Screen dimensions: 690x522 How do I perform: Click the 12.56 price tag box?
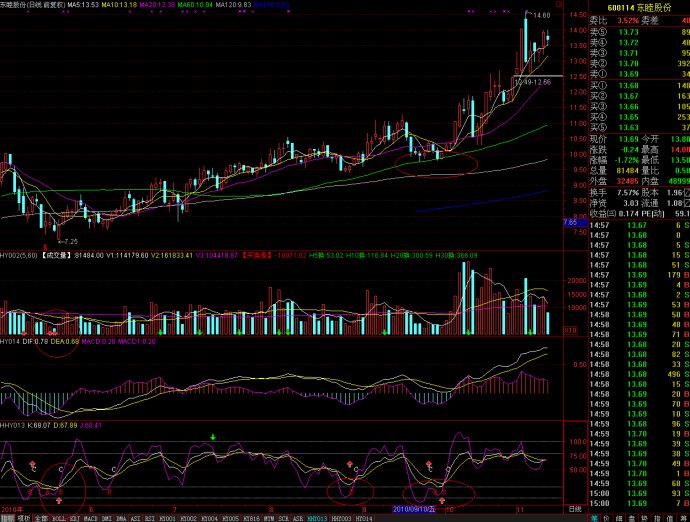pyautogui.click(x=532, y=81)
